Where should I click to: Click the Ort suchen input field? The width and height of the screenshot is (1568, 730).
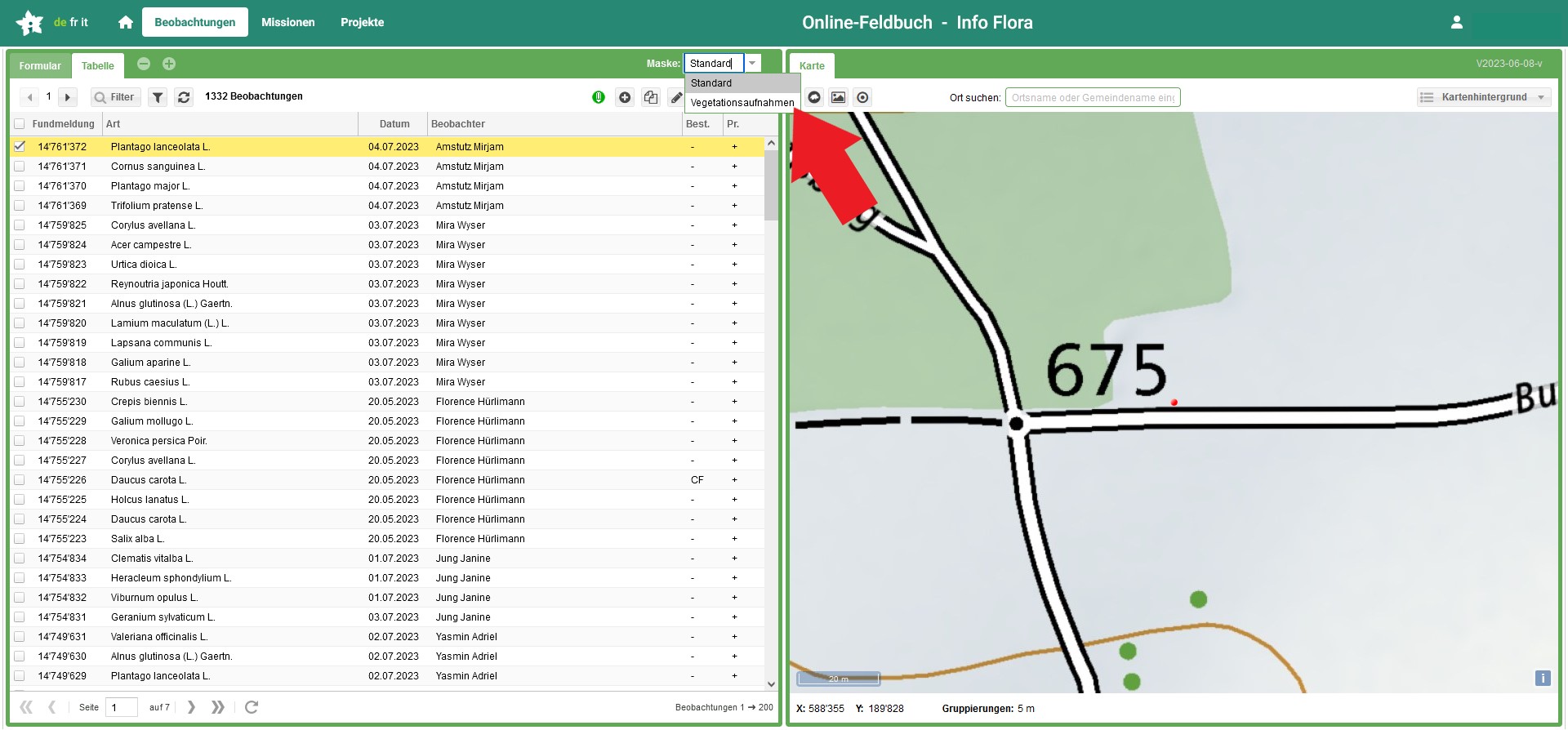1093,97
